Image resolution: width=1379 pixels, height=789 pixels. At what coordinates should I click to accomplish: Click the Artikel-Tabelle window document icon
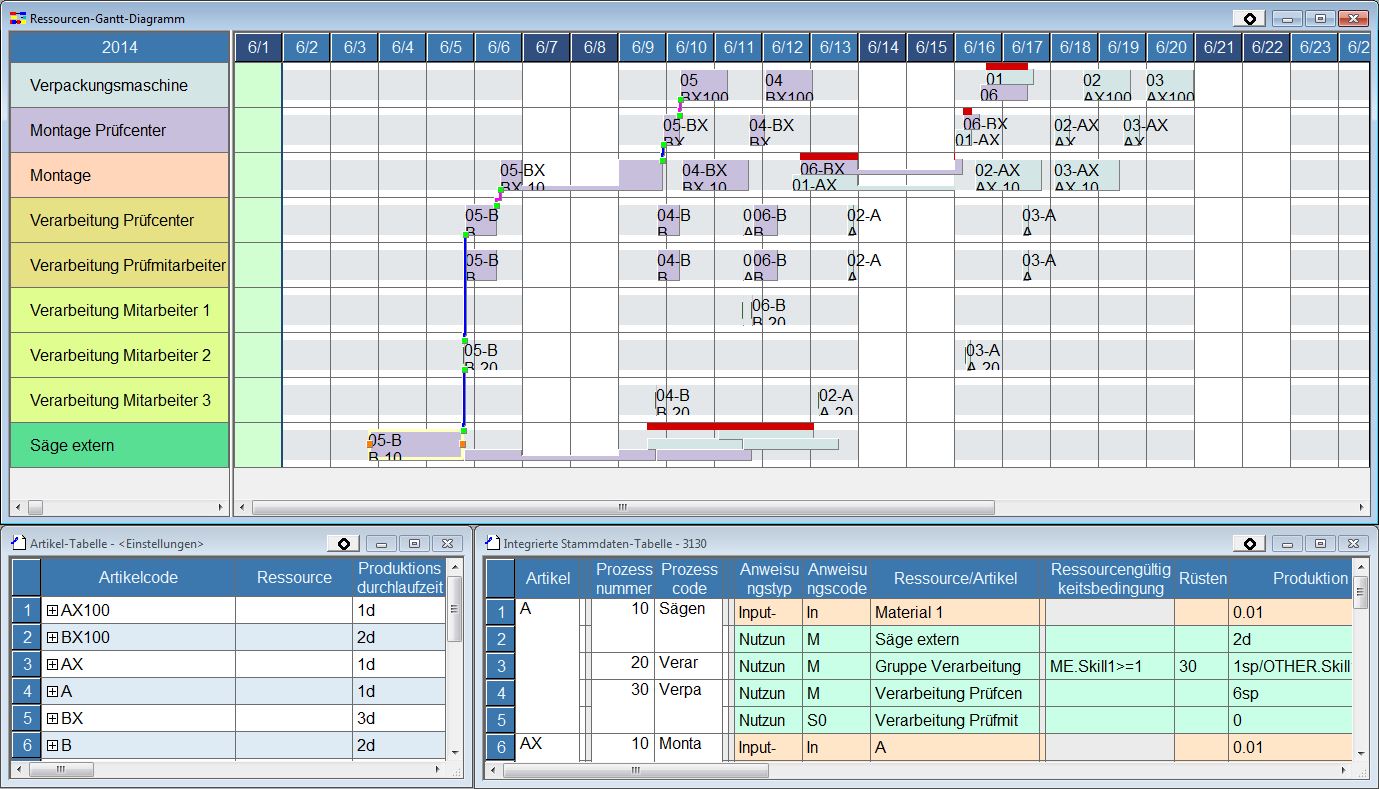tap(17, 543)
